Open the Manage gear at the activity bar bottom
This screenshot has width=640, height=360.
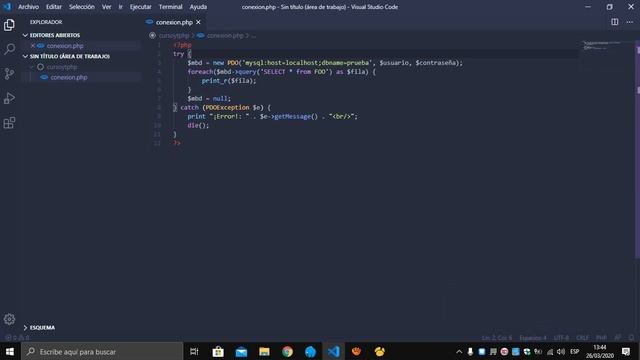coord(9,319)
